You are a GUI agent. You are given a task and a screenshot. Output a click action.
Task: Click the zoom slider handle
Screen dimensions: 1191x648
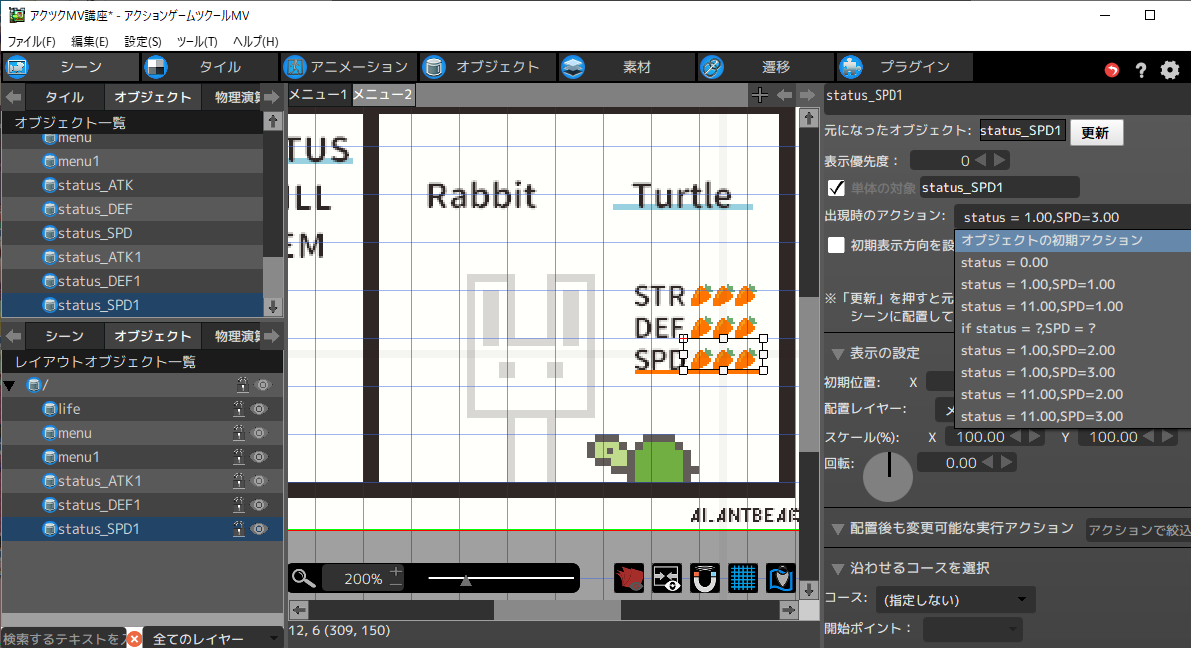pos(466,578)
